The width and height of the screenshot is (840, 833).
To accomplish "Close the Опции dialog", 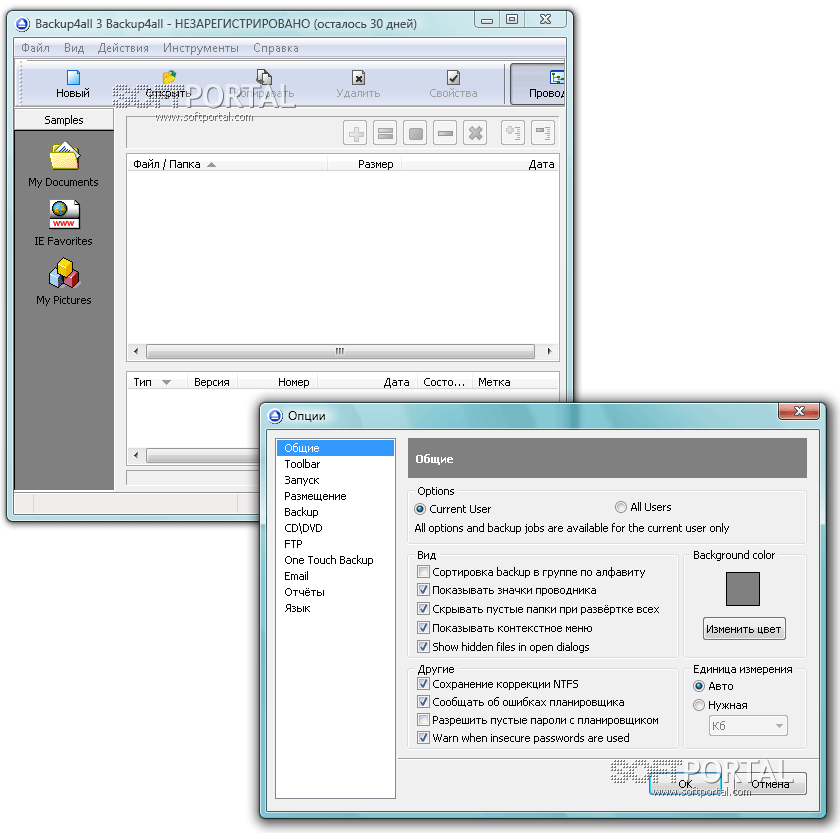I will [799, 411].
